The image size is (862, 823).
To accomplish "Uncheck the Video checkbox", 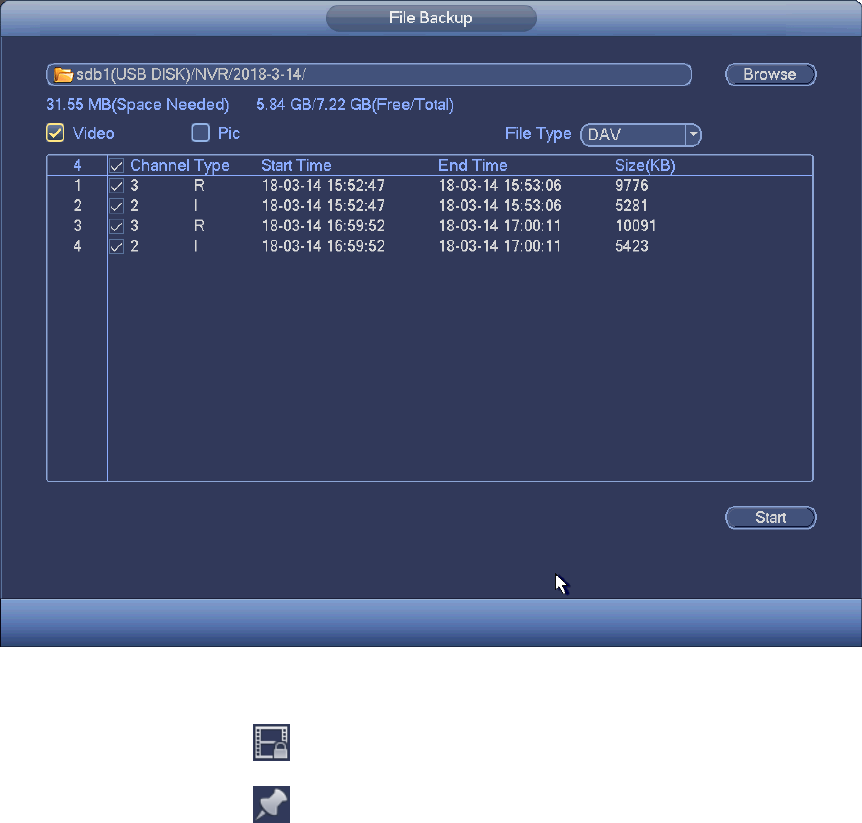I will [x=55, y=133].
